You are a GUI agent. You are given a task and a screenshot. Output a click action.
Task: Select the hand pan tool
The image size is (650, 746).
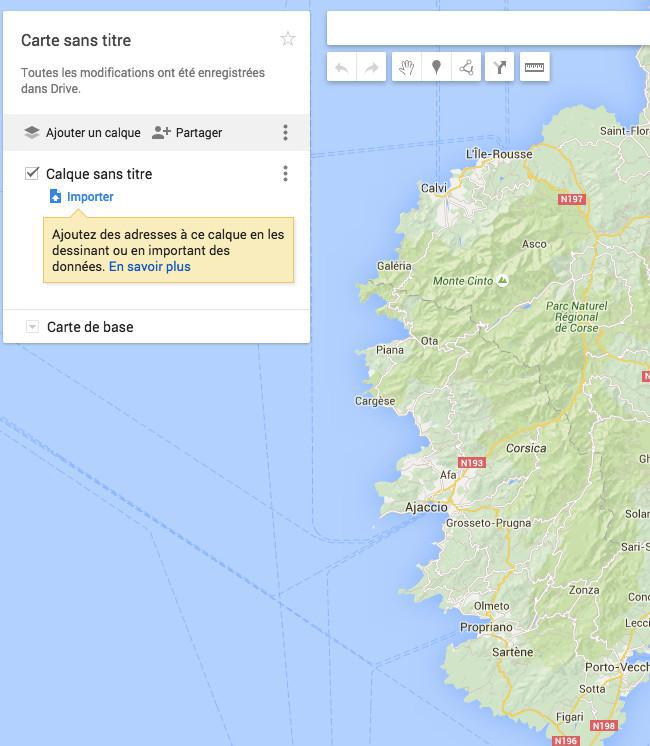click(406, 68)
